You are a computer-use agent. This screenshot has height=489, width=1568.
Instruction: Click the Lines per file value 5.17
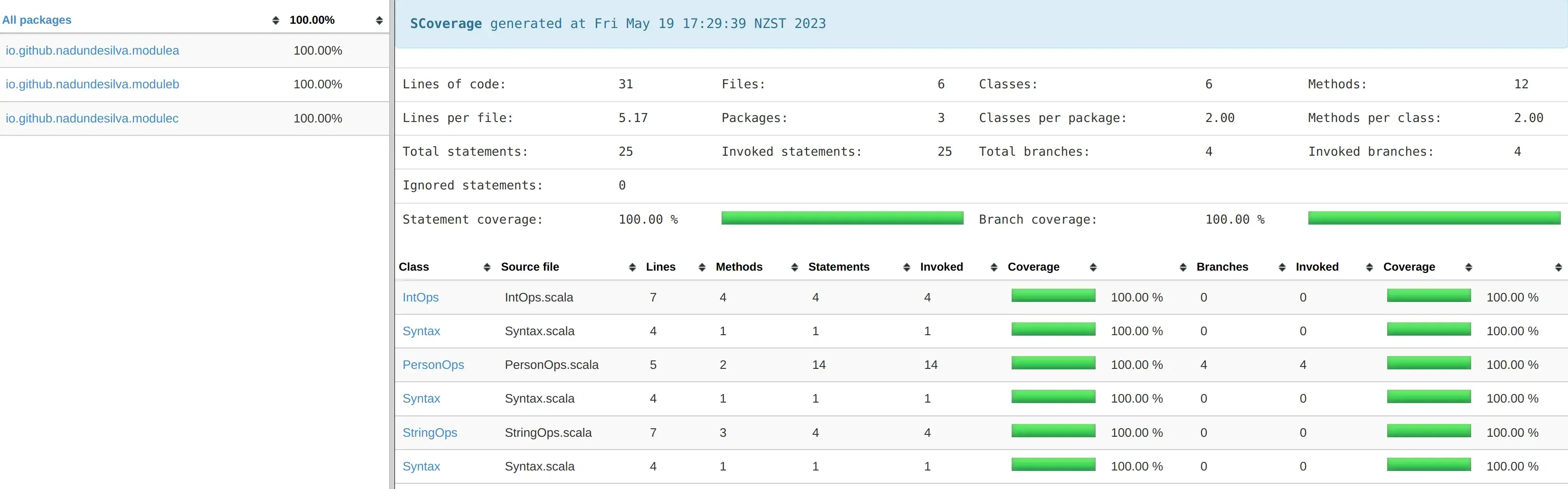point(633,118)
